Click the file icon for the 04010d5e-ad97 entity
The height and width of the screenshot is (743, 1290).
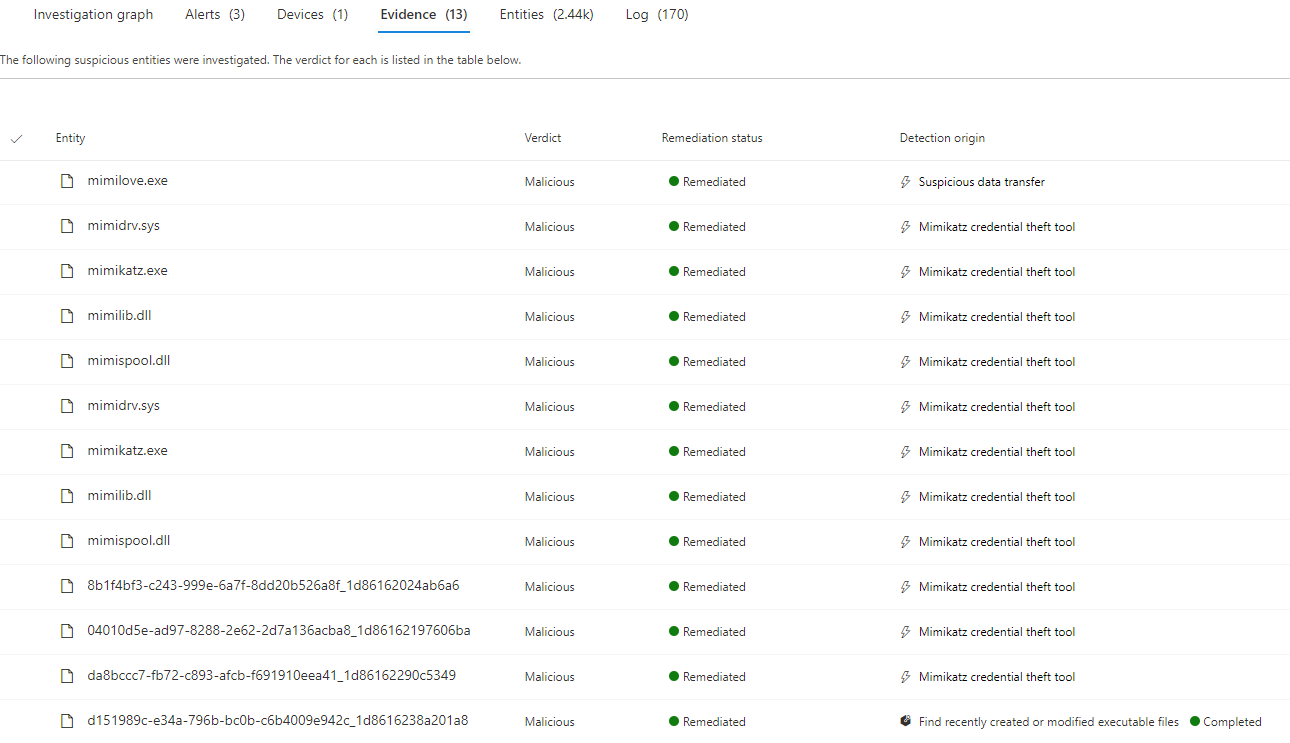pyautogui.click(x=67, y=631)
